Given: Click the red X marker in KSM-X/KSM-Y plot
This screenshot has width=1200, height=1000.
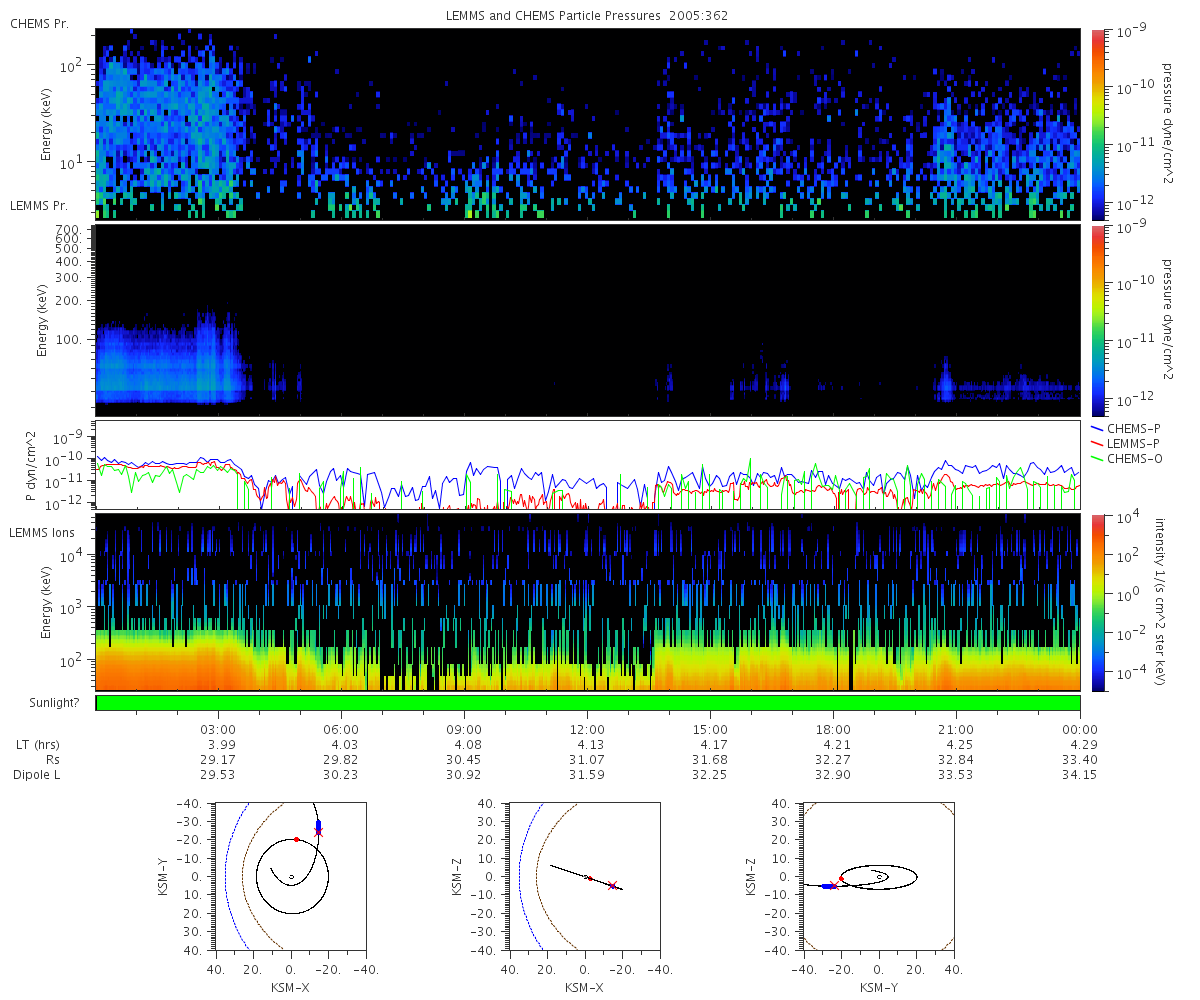Looking at the screenshot, I should click(319, 832).
